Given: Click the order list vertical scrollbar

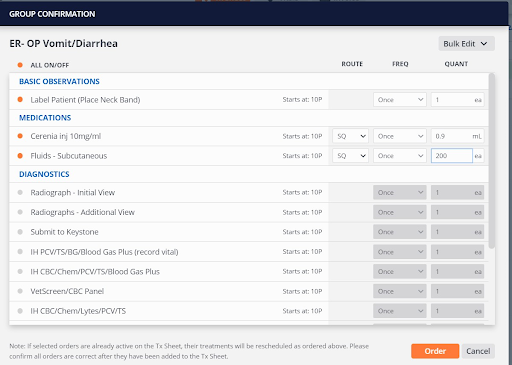Looking at the screenshot, I should 492,161.
